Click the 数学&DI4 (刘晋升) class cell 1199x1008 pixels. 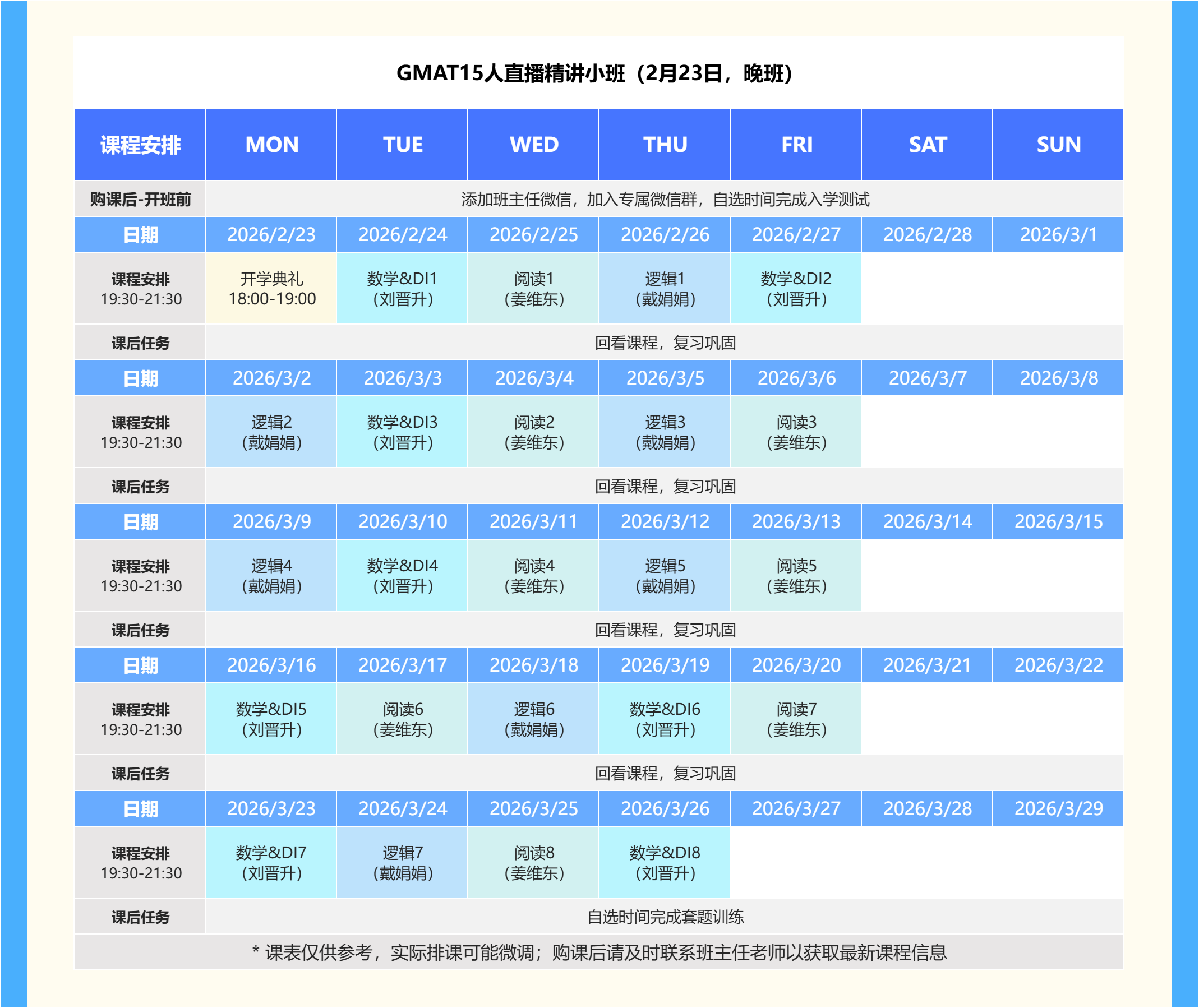(x=402, y=575)
